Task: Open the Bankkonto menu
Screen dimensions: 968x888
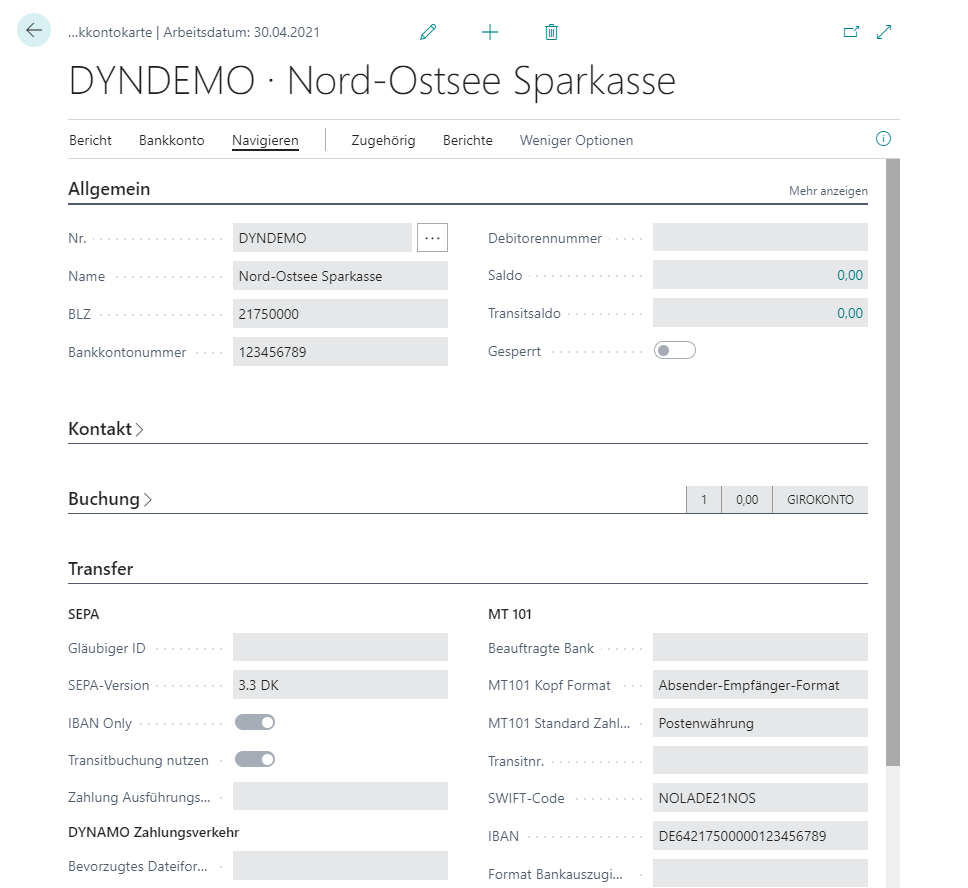Action: pos(172,140)
